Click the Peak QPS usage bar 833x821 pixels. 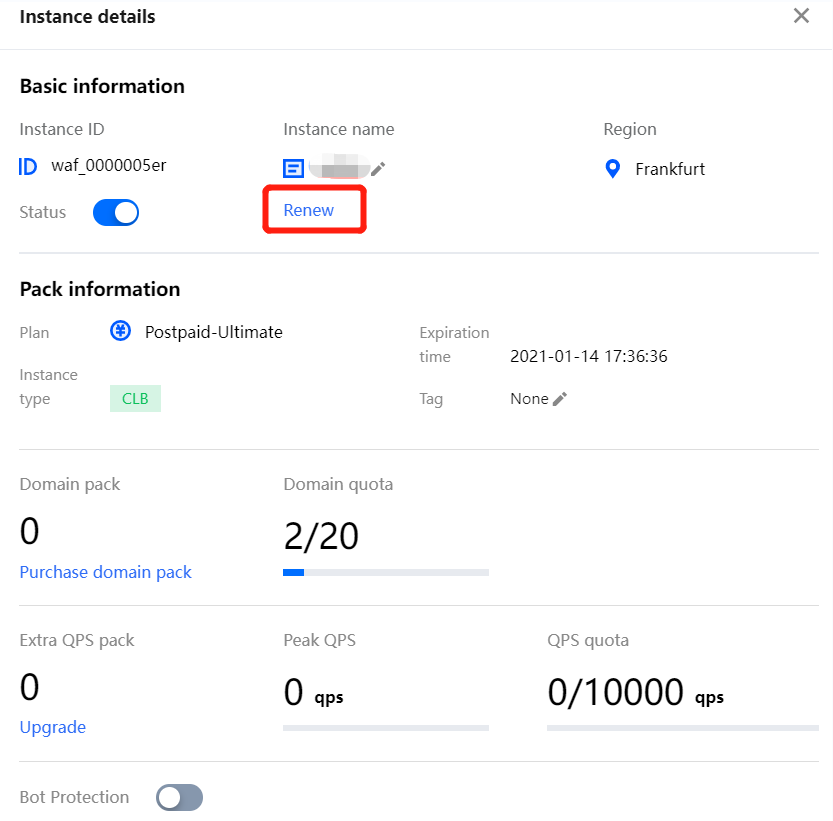coord(386,728)
